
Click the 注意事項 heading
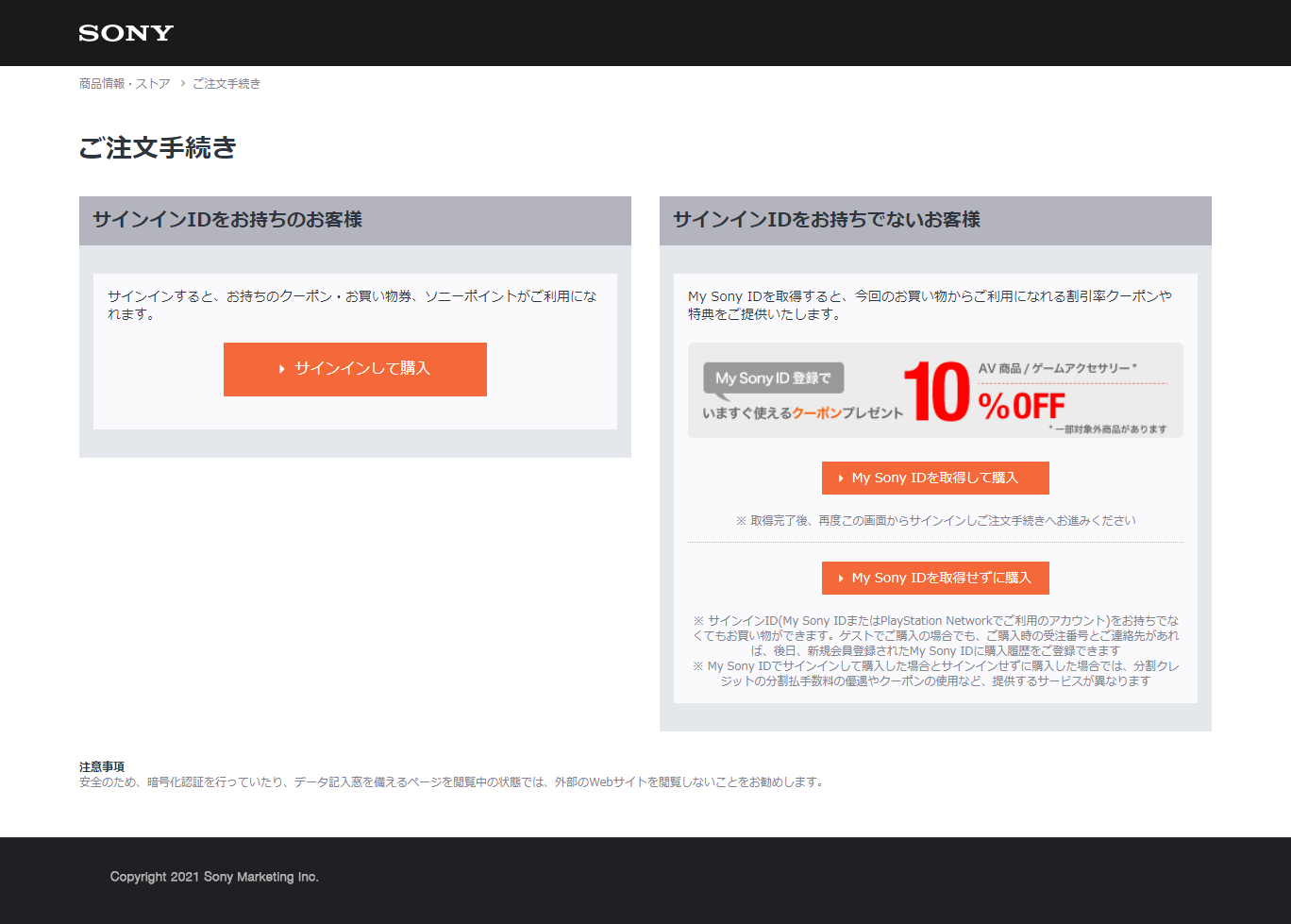click(102, 766)
